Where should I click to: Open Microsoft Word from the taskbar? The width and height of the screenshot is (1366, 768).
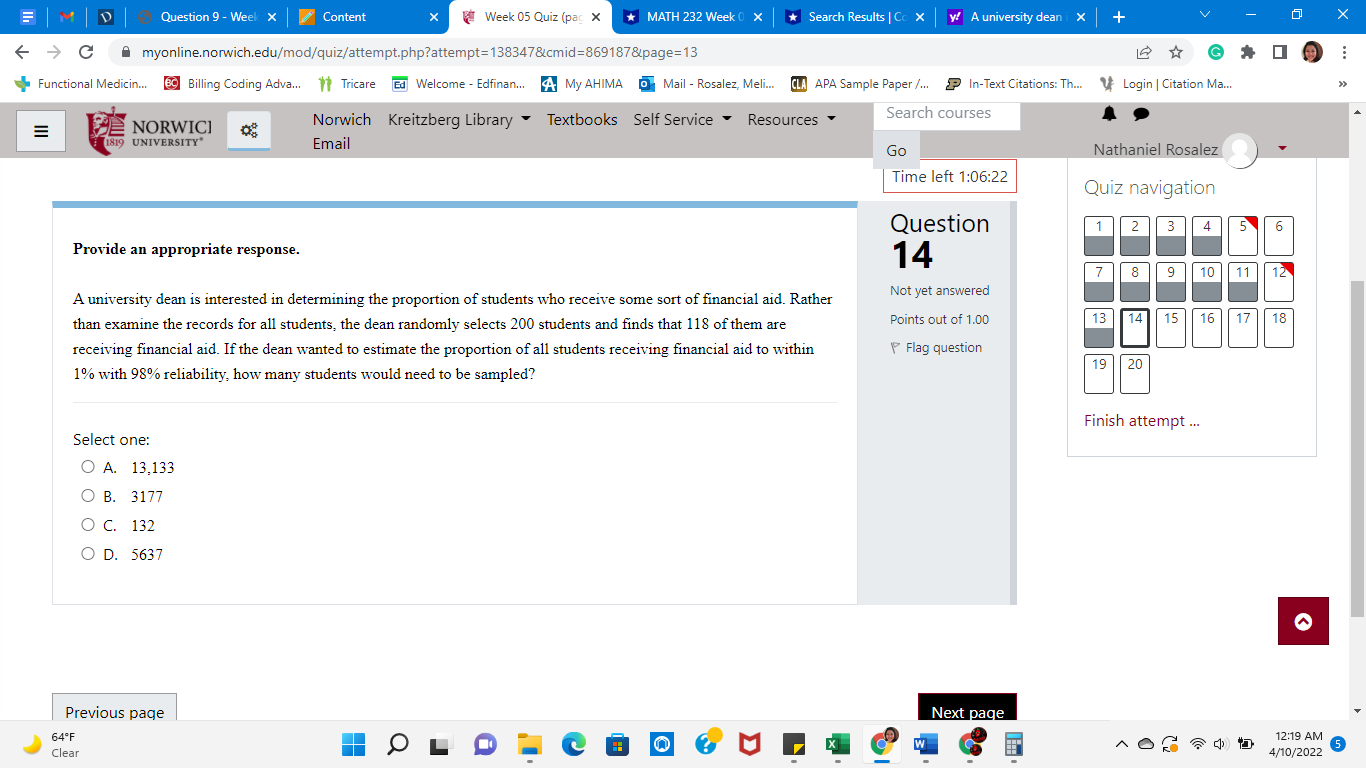pos(925,744)
